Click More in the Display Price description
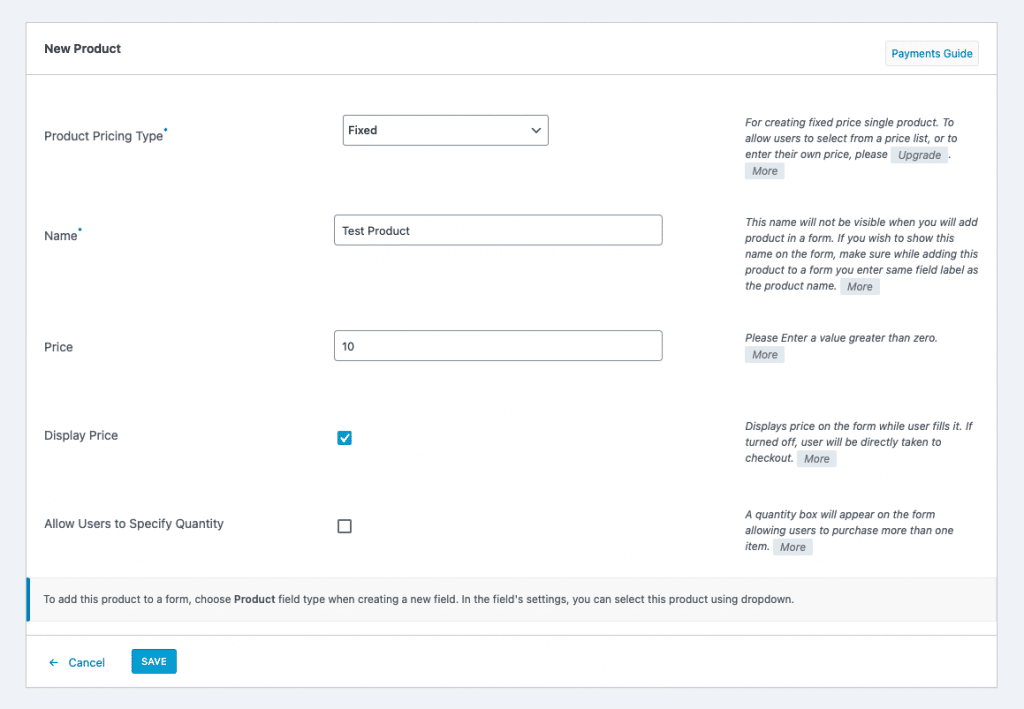Image resolution: width=1024 pixels, height=709 pixels. point(816,458)
